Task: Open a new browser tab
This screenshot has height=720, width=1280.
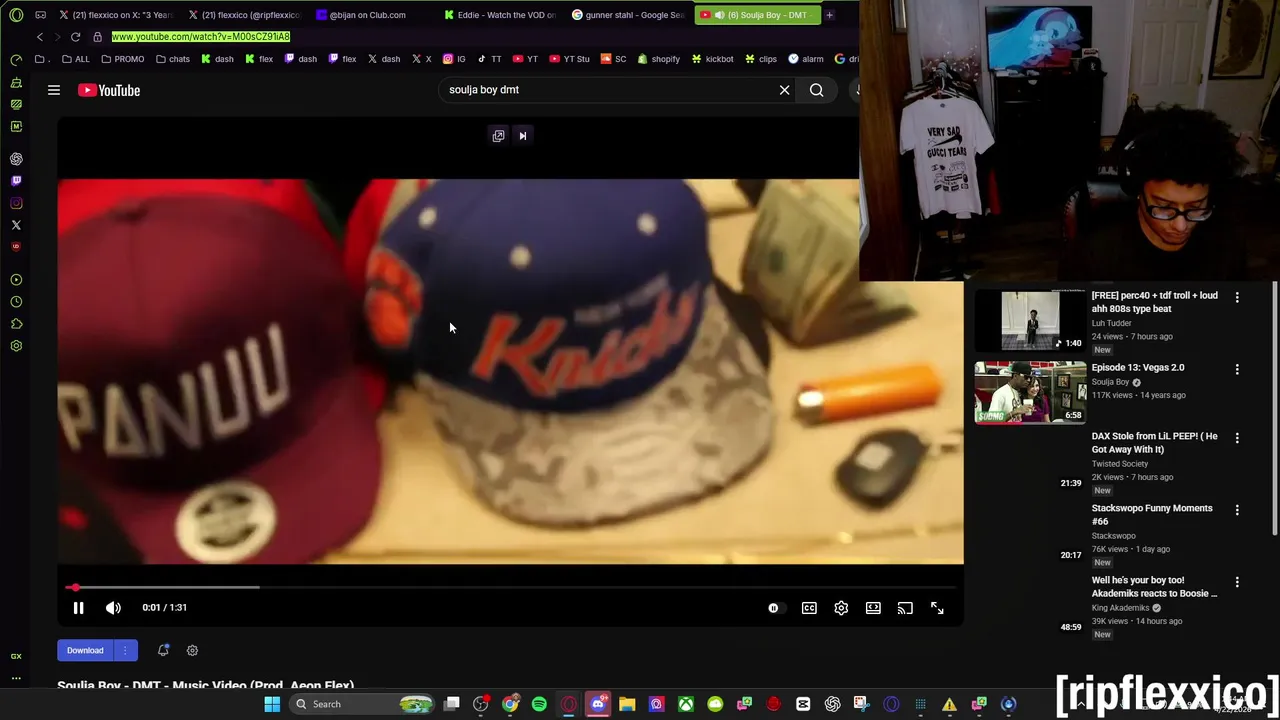Action: click(x=829, y=15)
